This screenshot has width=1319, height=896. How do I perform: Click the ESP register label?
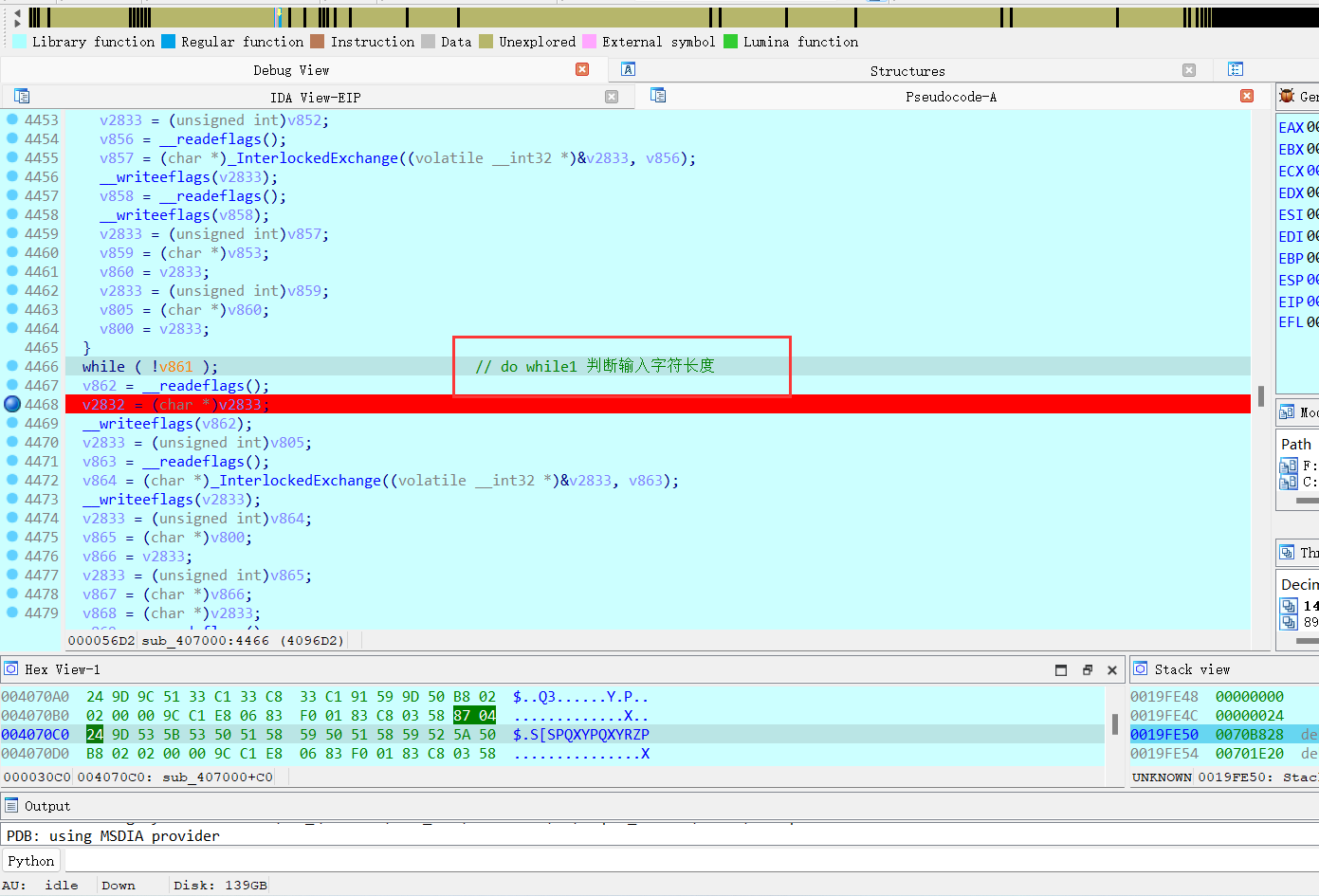coord(1291,280)
